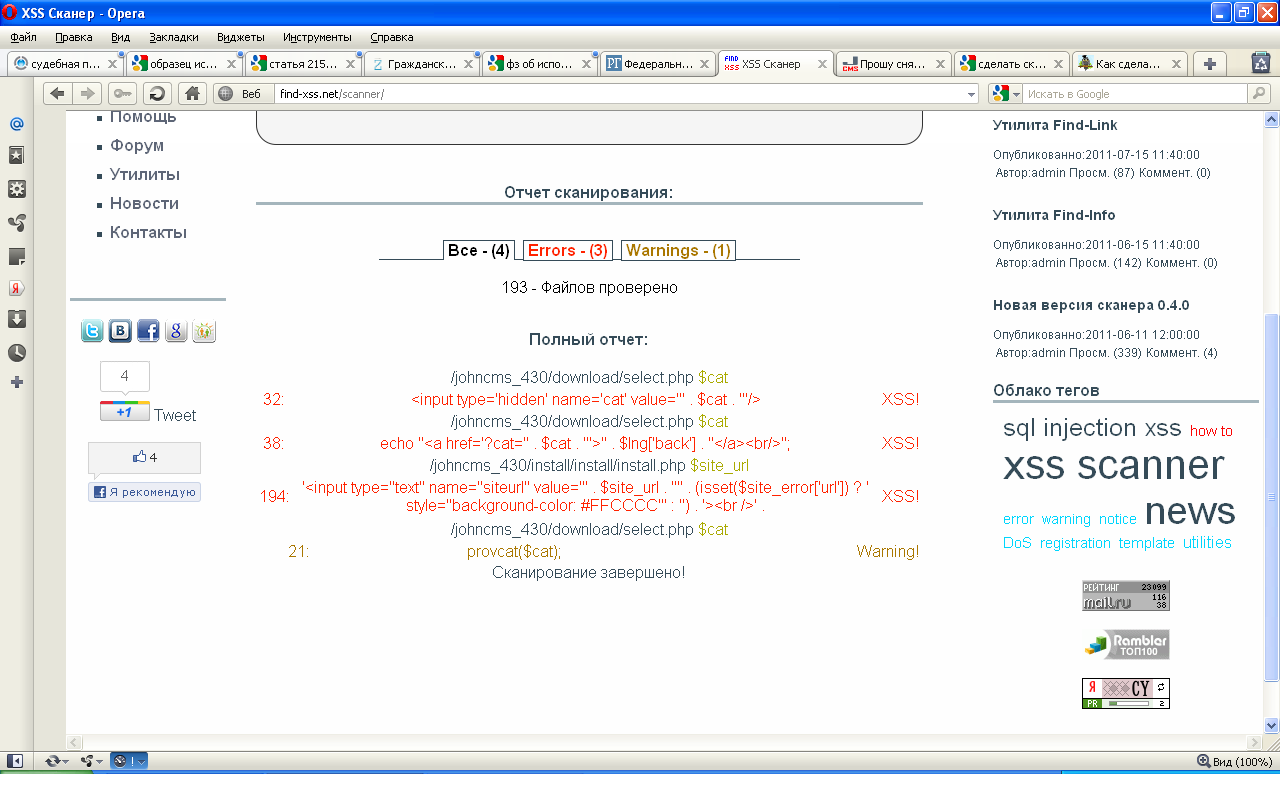The width and height of the screenshot is (1280, 800).
Task: Go to the Home page button
Action: point(193,94)
